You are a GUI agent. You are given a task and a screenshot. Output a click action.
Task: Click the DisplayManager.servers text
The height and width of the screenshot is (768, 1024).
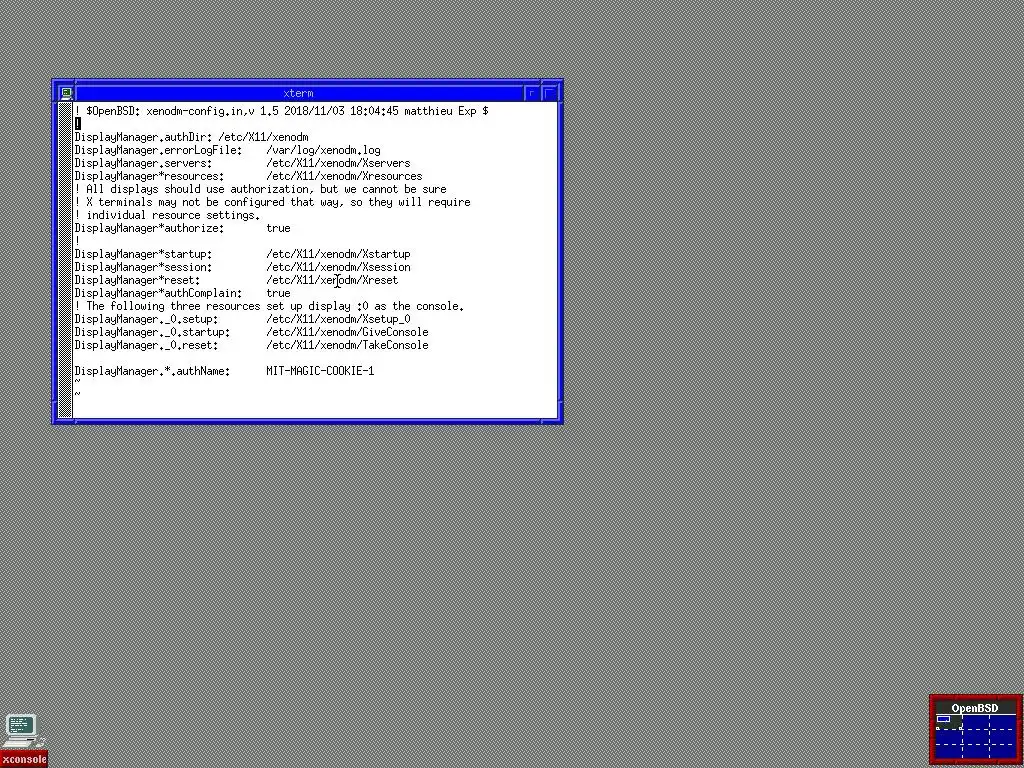pos(143,163)
